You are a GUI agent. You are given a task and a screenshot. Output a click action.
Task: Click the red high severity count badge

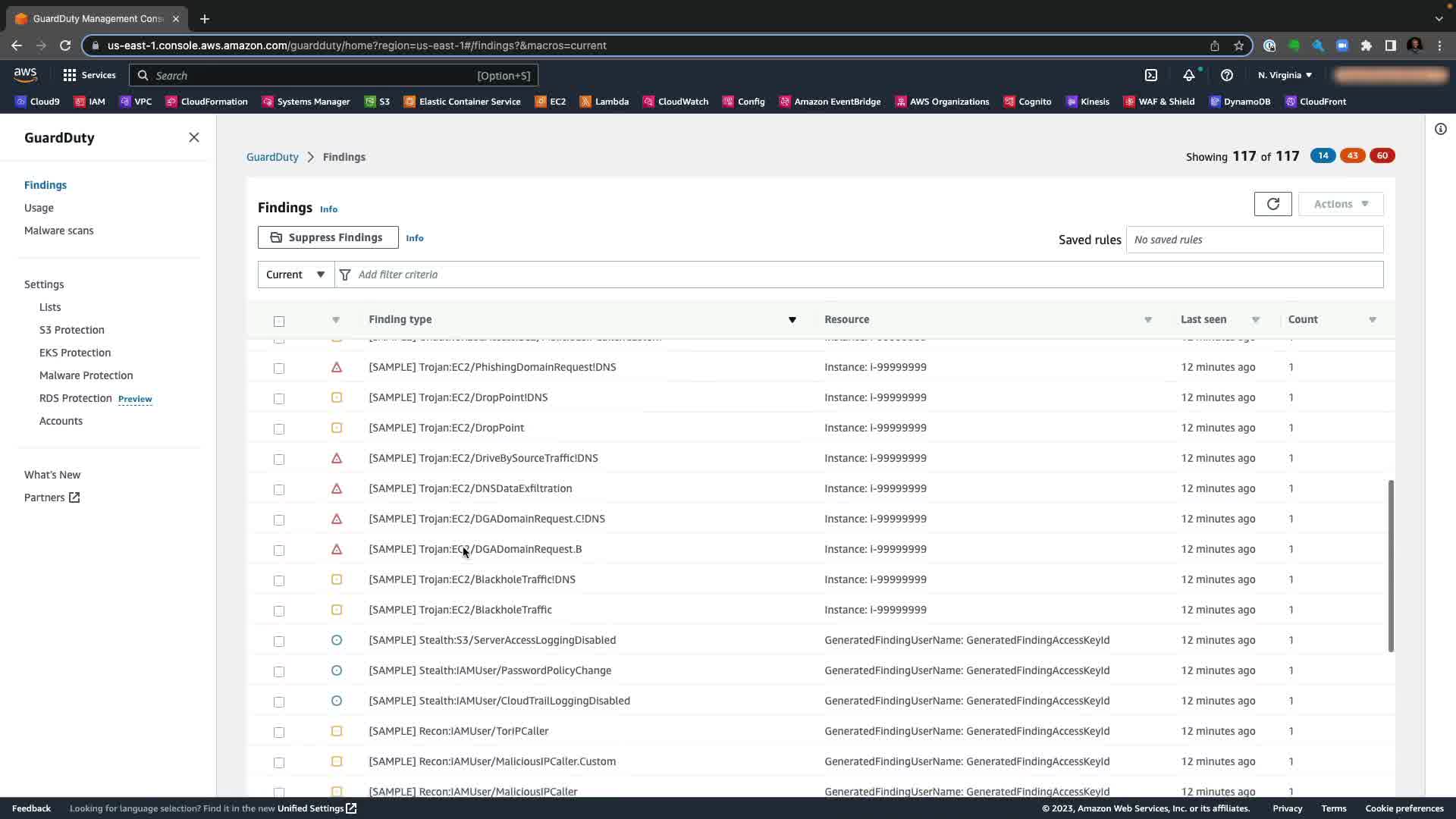coord(1382,155)
